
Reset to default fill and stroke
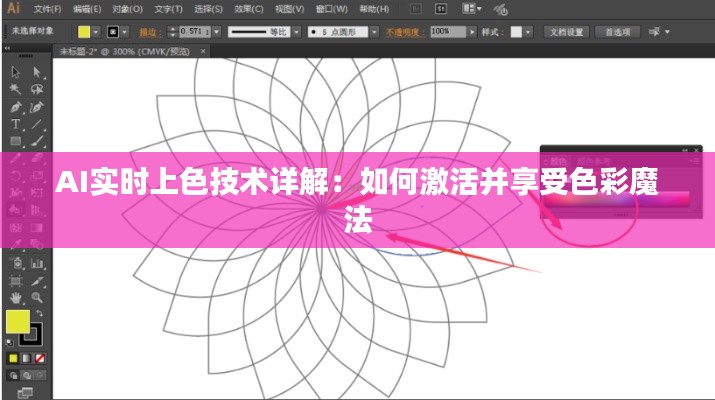(10, 342)
